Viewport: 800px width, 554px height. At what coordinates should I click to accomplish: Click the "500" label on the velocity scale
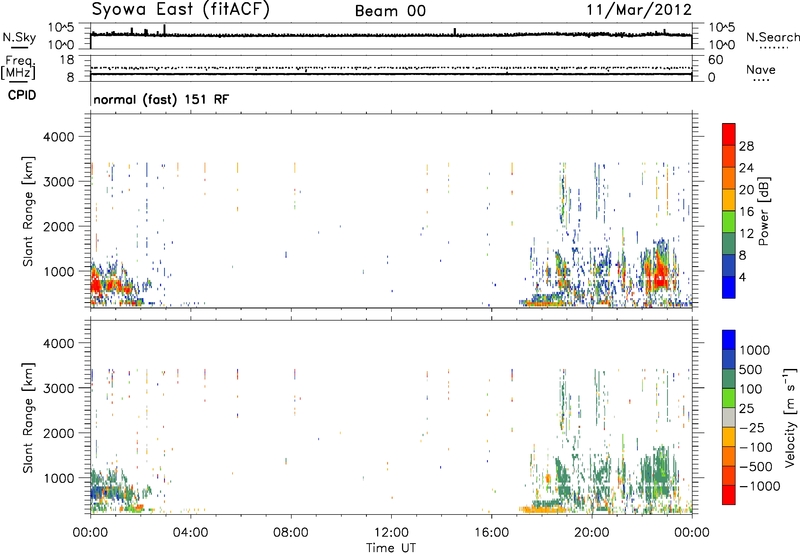(750, 370)
